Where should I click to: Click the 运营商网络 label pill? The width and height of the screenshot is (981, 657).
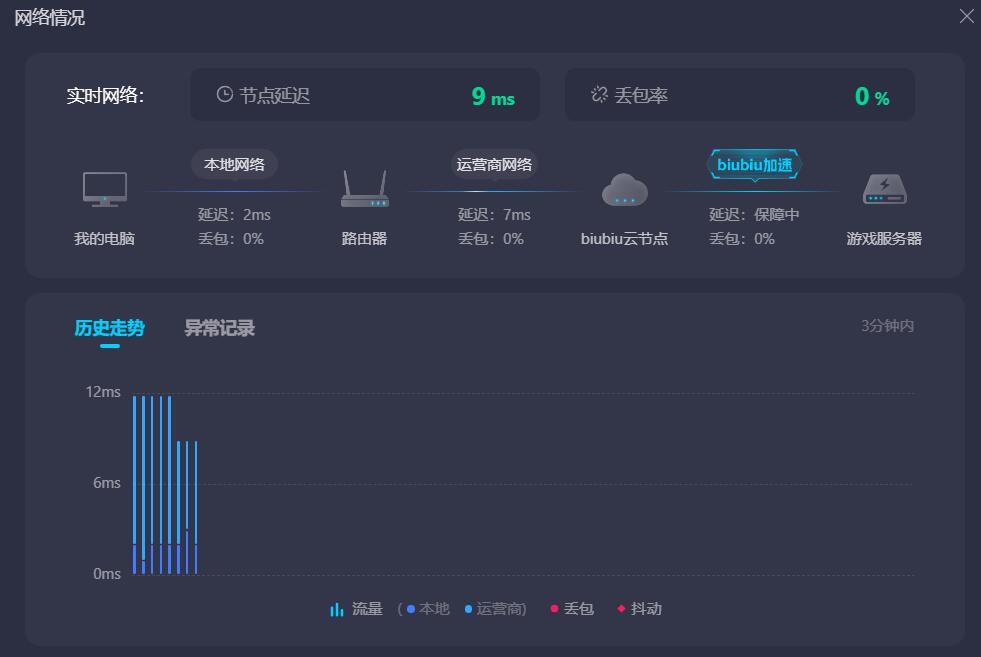pyautogui.click(x=494, y=164)
